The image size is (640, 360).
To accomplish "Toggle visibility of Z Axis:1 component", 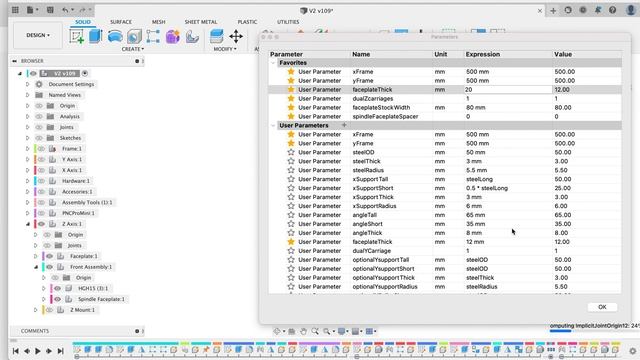I will pos(41,224).
